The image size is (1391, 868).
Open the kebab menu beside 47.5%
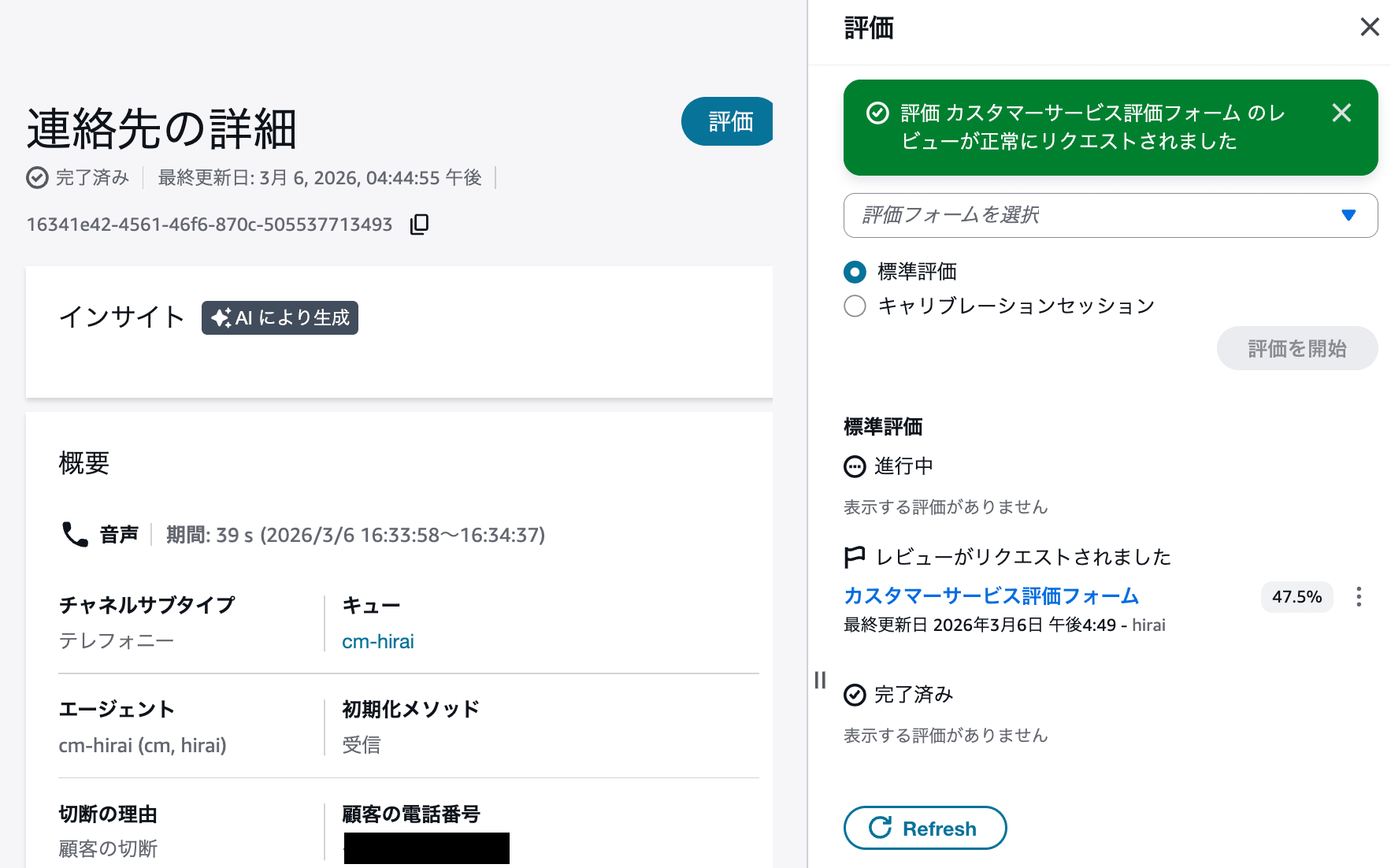pyautogui.click(x=1359, y=597)
